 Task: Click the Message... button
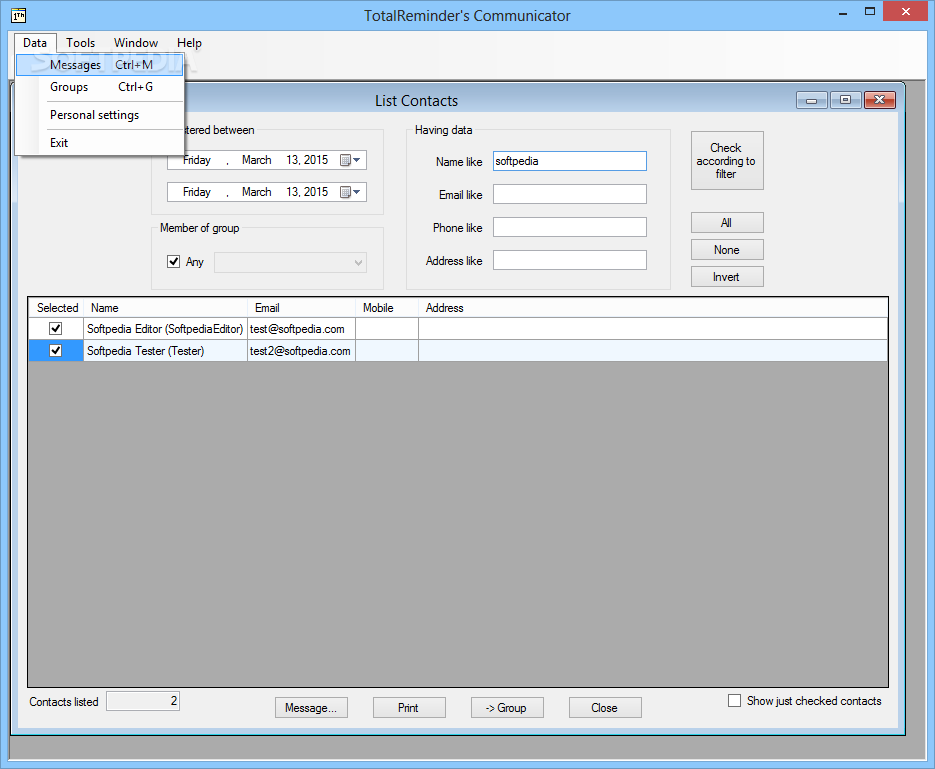pyautogui.click(x=311, y=708)
